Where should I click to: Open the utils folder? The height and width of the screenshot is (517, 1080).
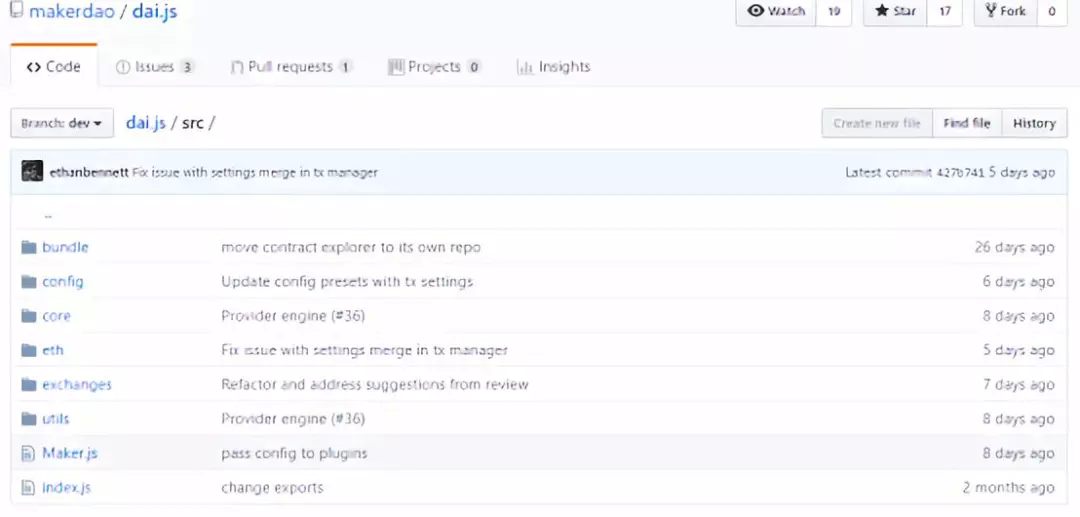(x=56, y=419)
